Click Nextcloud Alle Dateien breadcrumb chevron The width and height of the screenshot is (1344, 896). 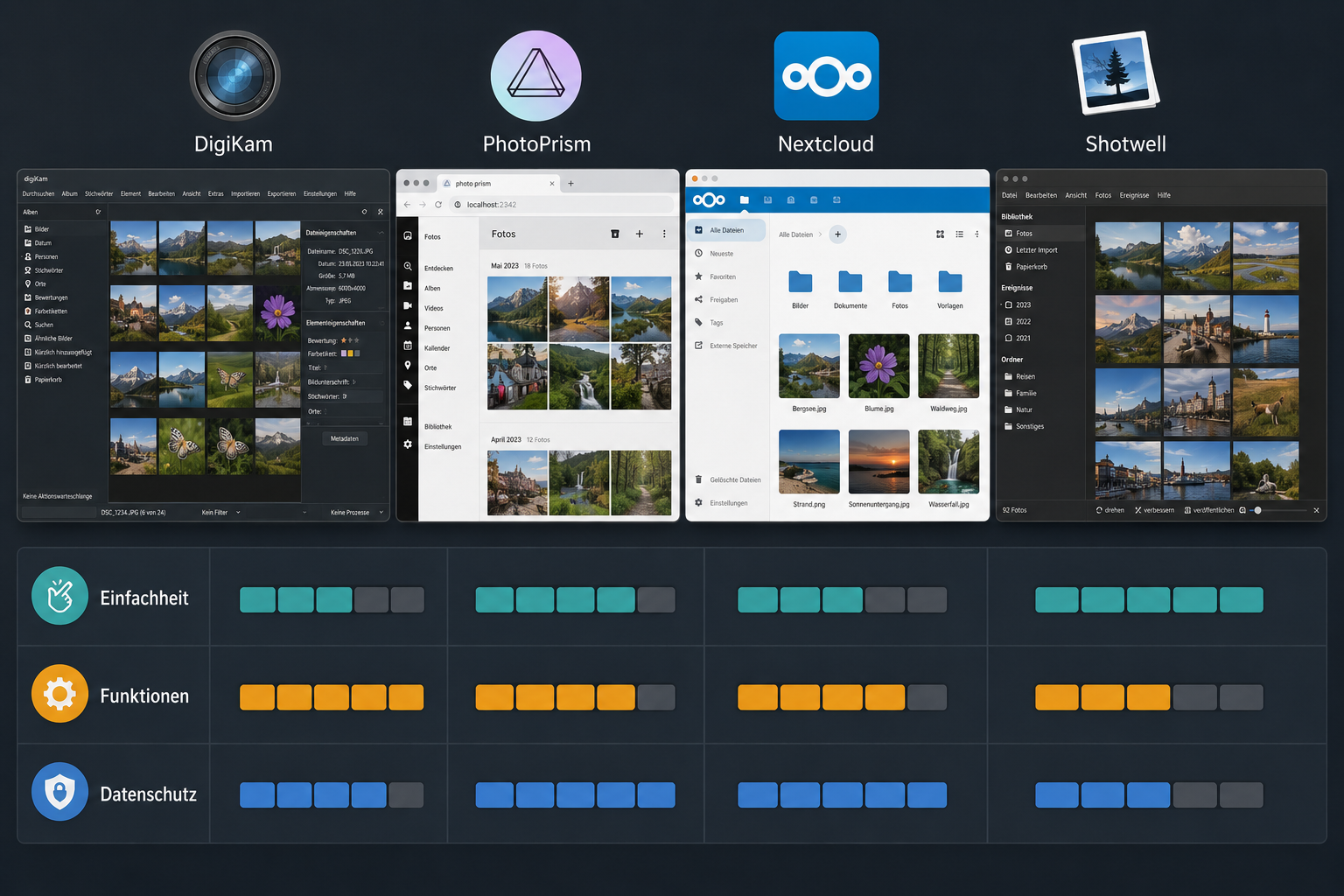820,234
